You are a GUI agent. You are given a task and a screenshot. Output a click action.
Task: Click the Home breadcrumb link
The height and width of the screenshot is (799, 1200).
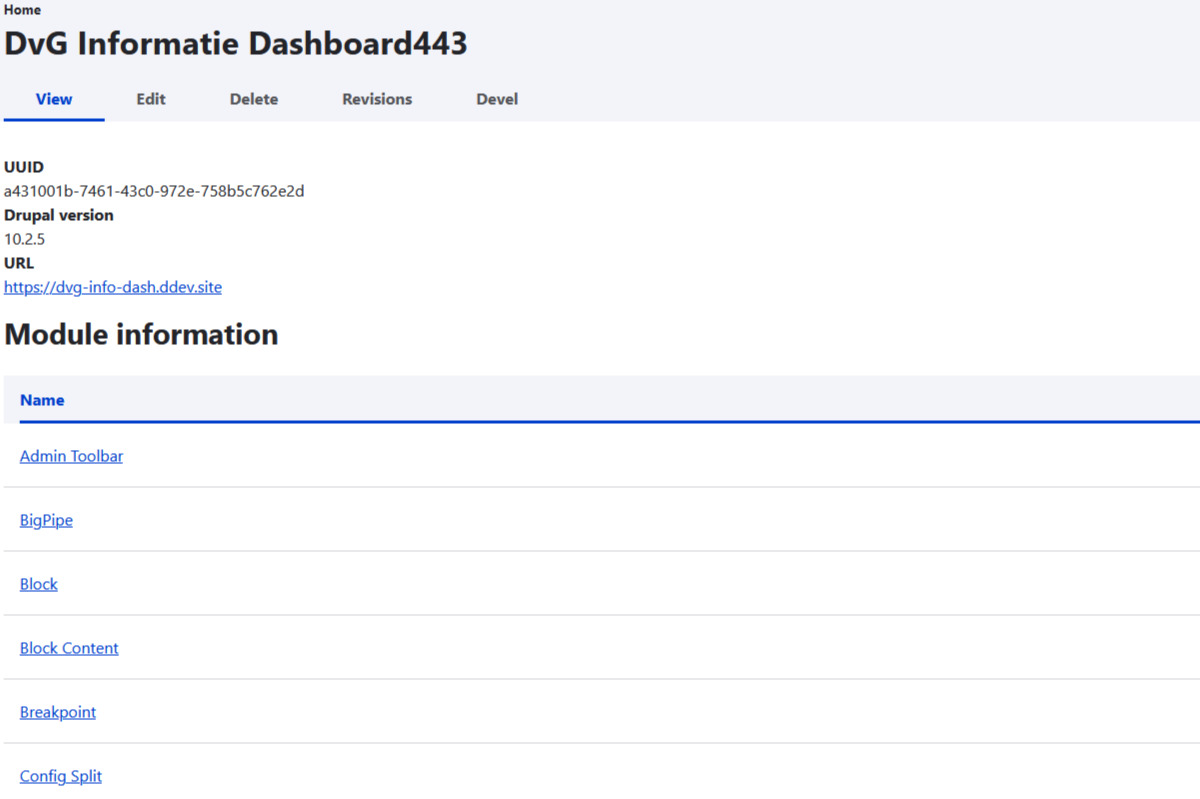click(23, 10)
